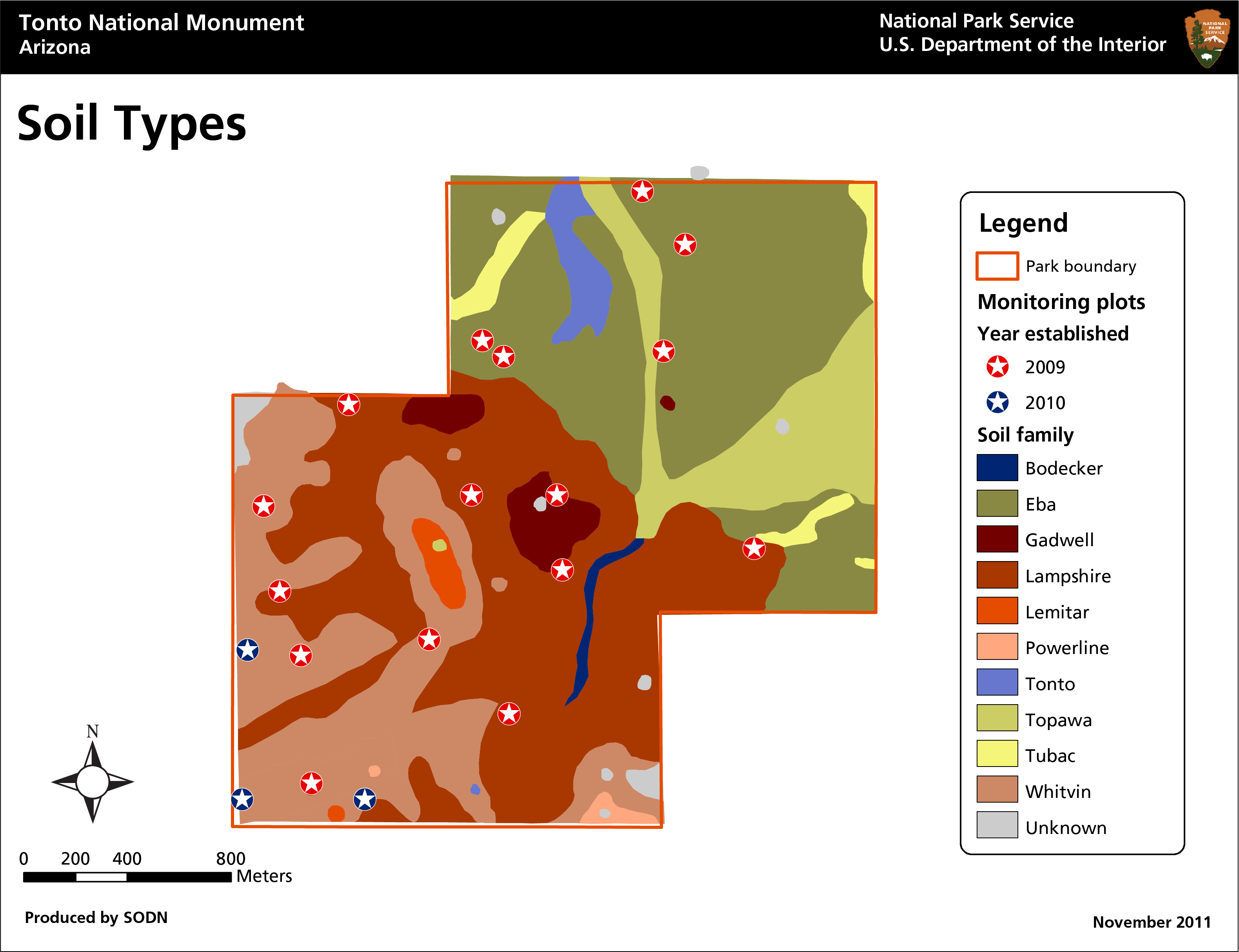Click the Eba color swatch
The height and width of the screenshot is (952, 1239).
click(997, 503)
